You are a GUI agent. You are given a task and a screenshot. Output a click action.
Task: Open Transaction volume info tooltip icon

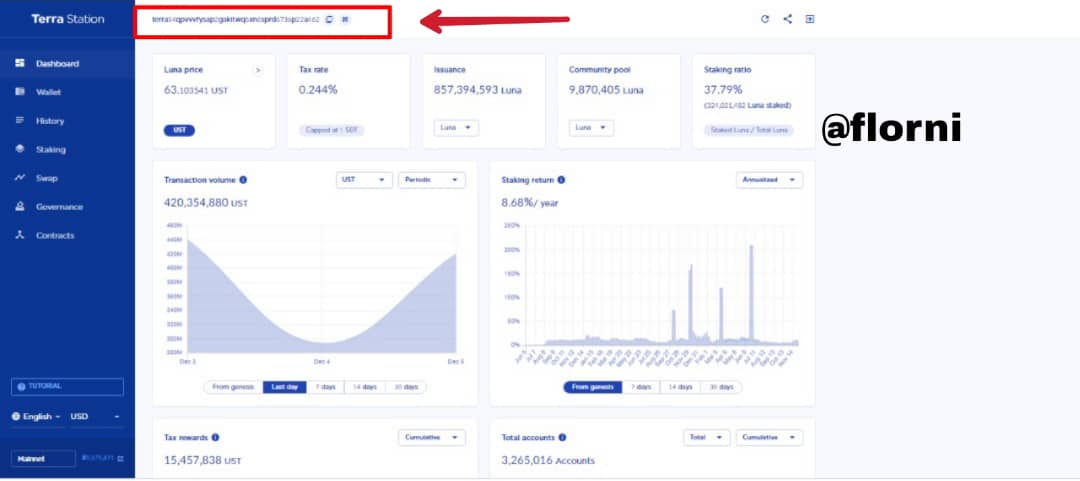pyautogui.click(x=243, y=180)
